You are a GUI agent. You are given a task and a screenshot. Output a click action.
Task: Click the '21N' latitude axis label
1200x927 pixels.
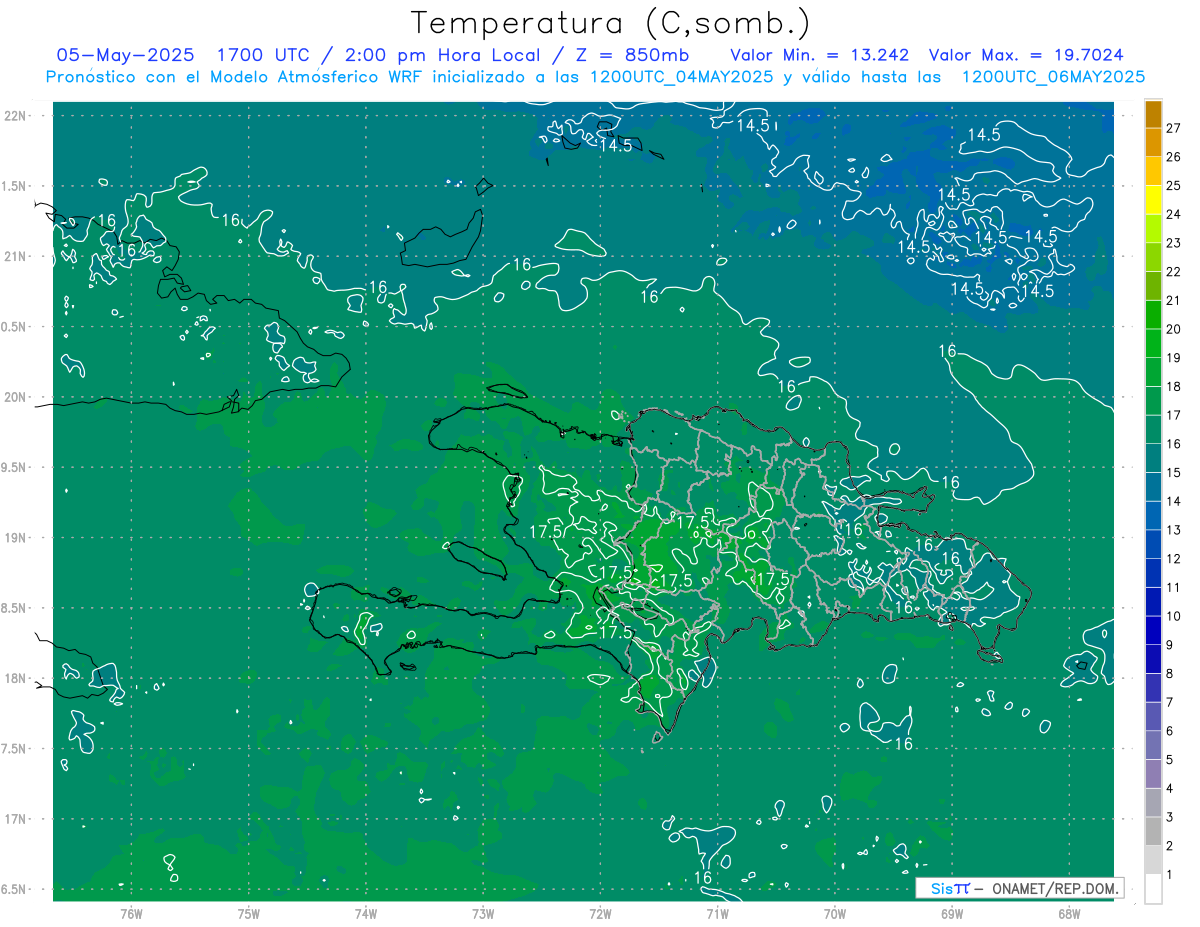16,257
